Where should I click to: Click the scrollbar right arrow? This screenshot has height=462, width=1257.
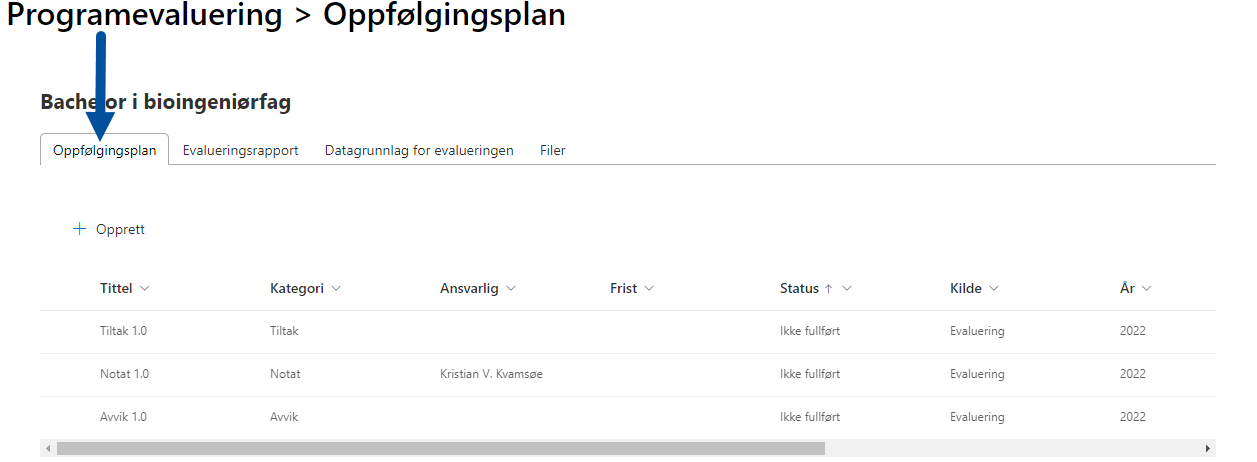(1208, 449)
